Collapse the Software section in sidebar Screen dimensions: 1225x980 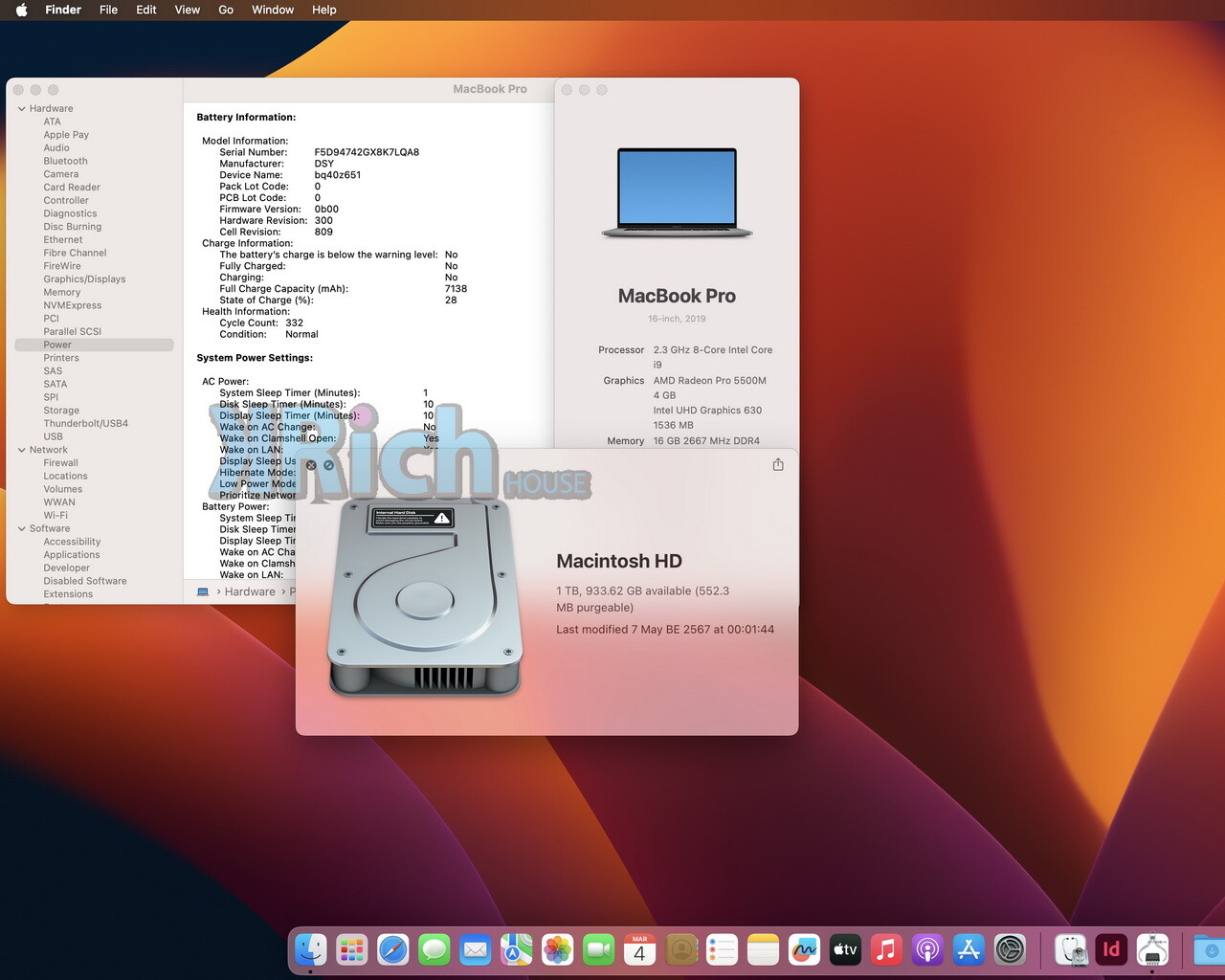point(21,528)
